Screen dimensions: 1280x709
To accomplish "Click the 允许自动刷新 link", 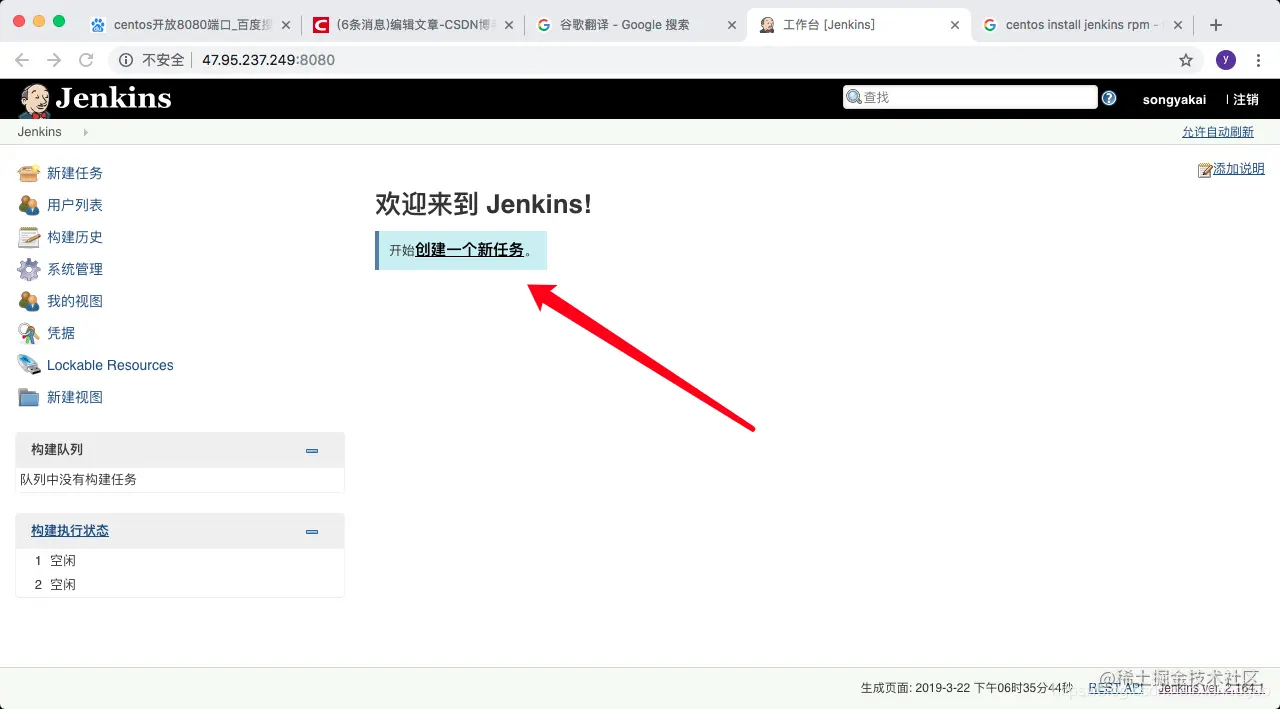I will (1218, 132).
